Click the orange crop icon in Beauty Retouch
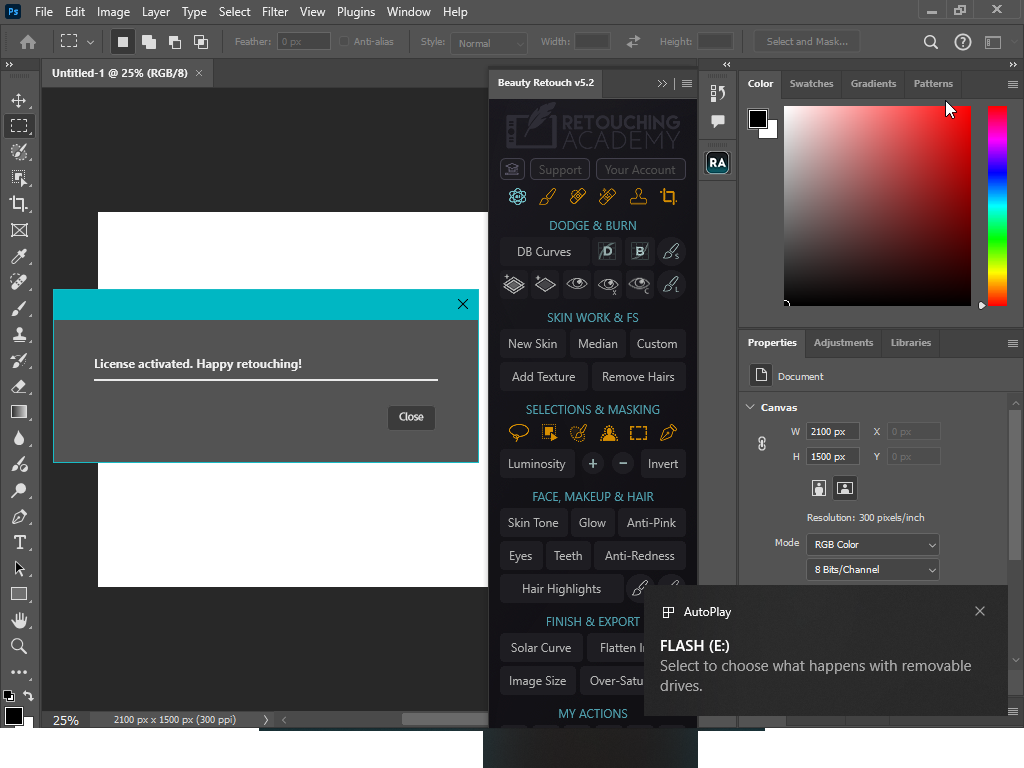This screenshot has width=1024, height=768. (x=669, y=197)
